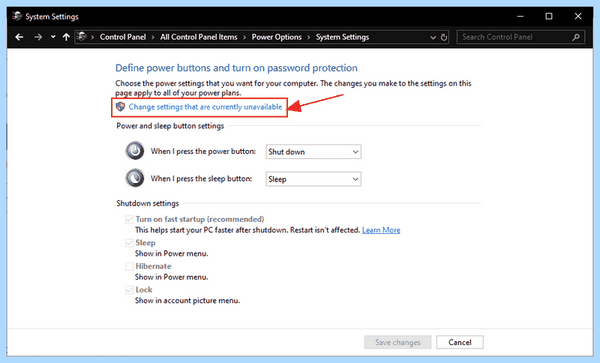Open the power button action dropdown

click(313, 152)
